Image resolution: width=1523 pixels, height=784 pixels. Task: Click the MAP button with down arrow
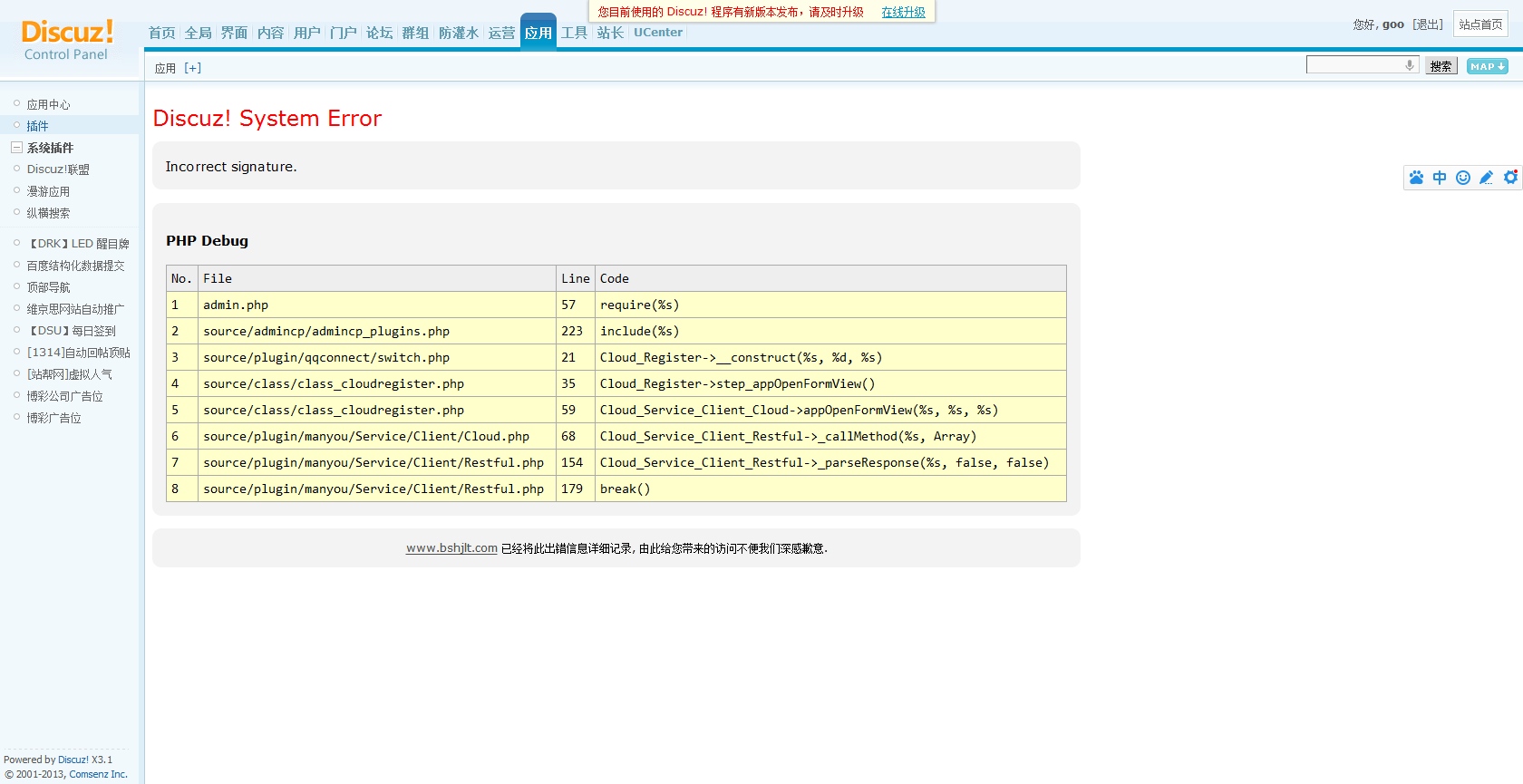click(1487, 66)
